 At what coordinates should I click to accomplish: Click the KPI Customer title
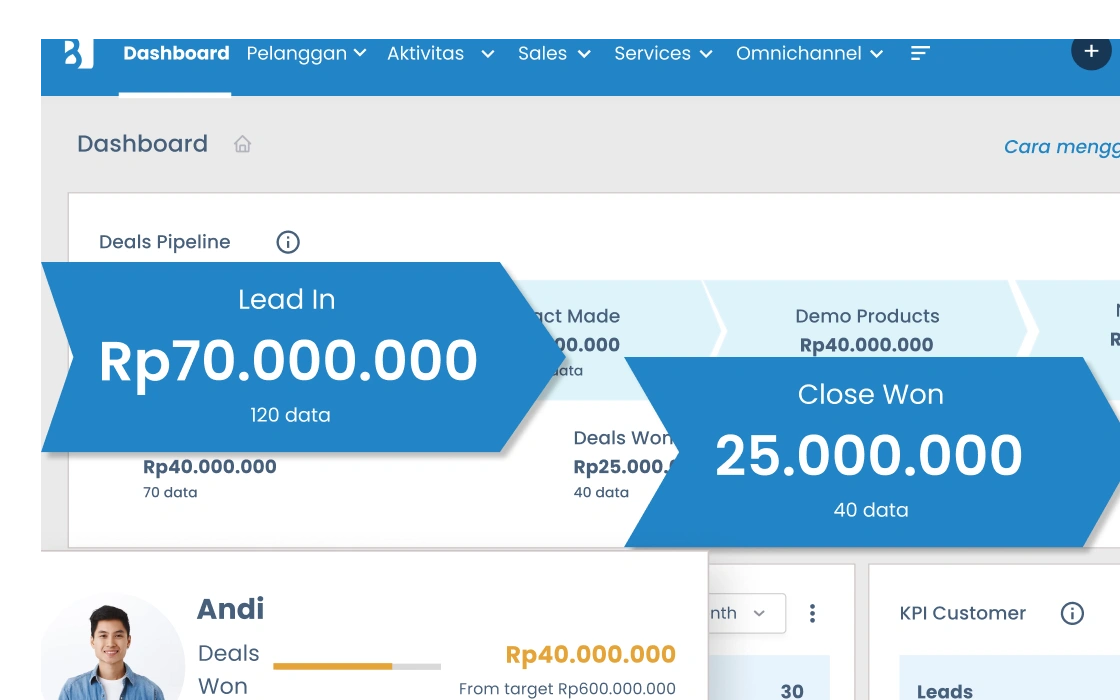coord(962,613)
